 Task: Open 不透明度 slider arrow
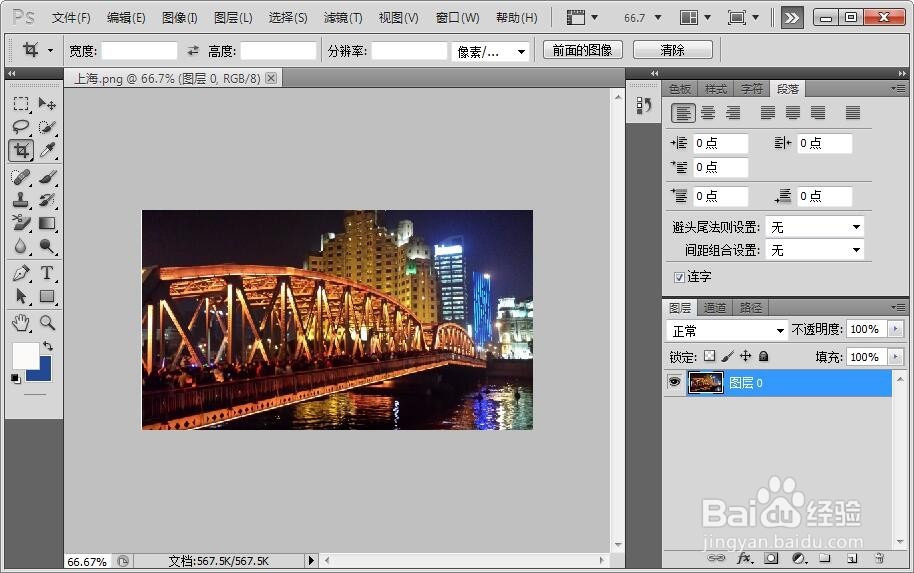(895, 329)
